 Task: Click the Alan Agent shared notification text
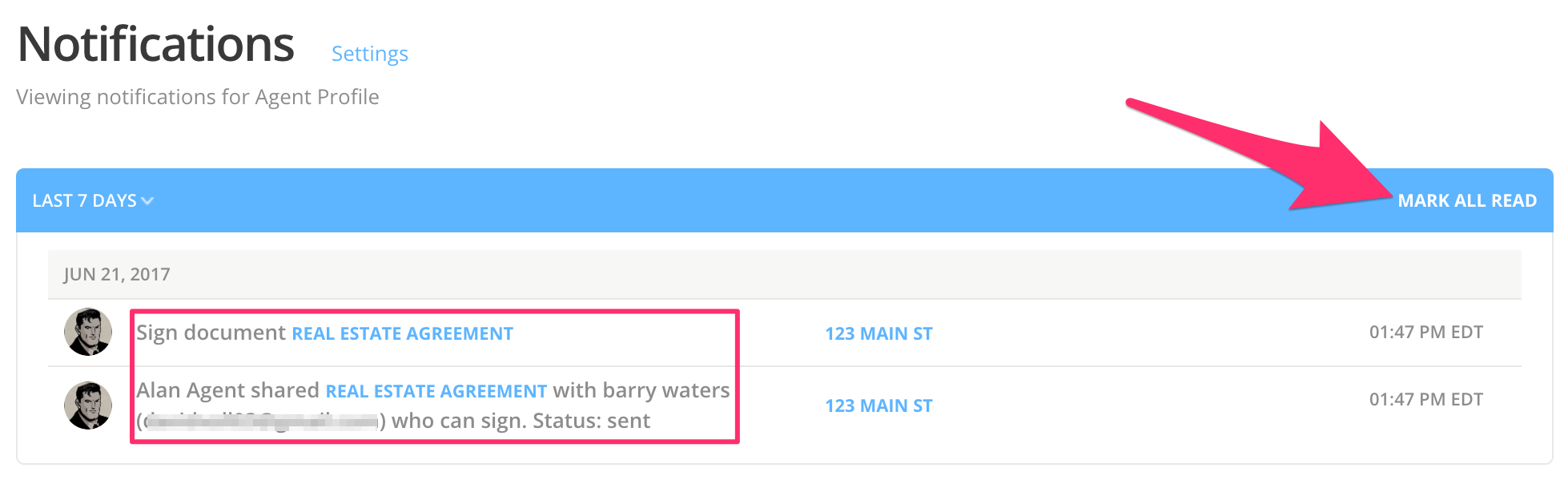(227, 391)
